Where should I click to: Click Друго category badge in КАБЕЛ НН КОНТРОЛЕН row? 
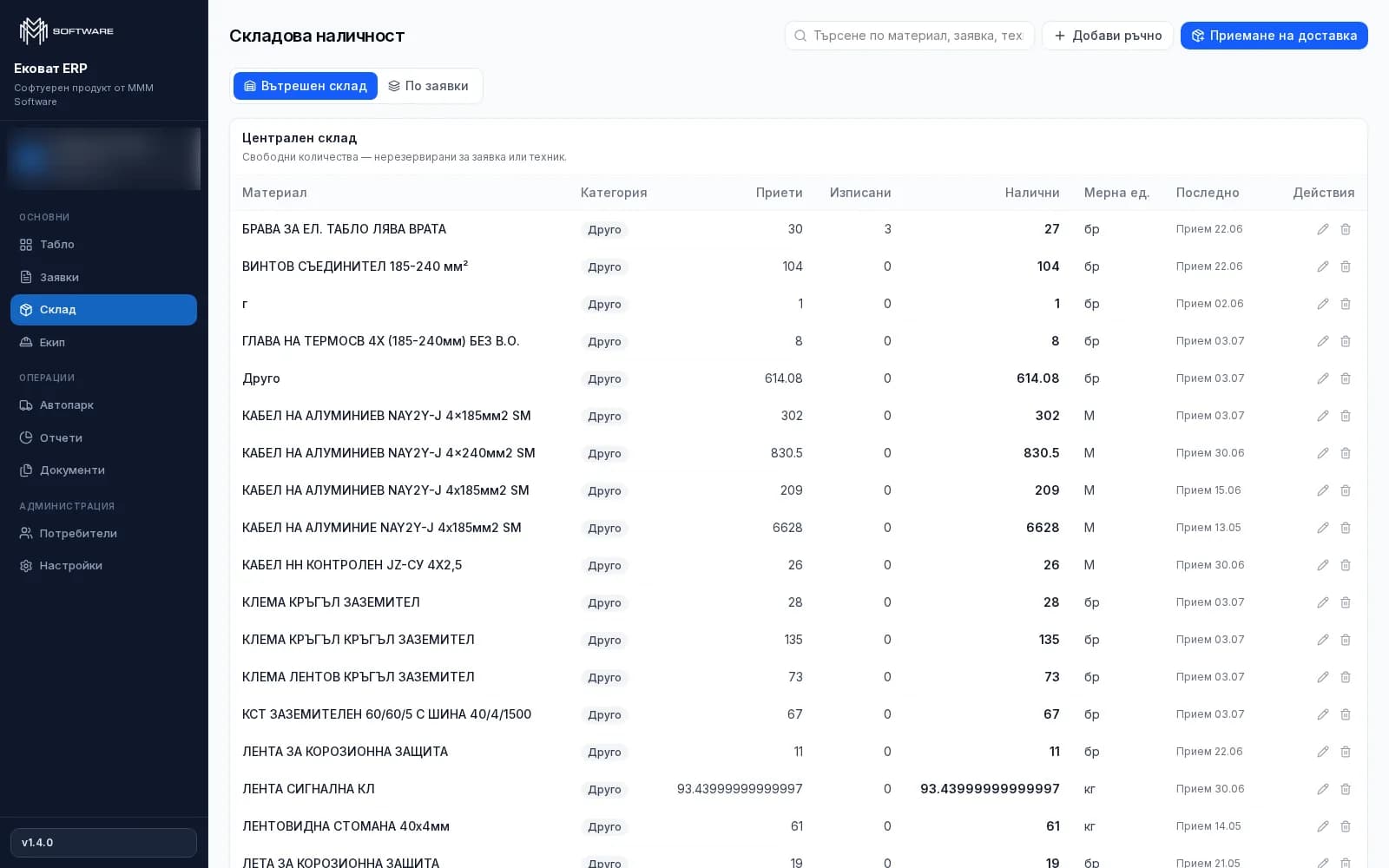coord(604,566)
